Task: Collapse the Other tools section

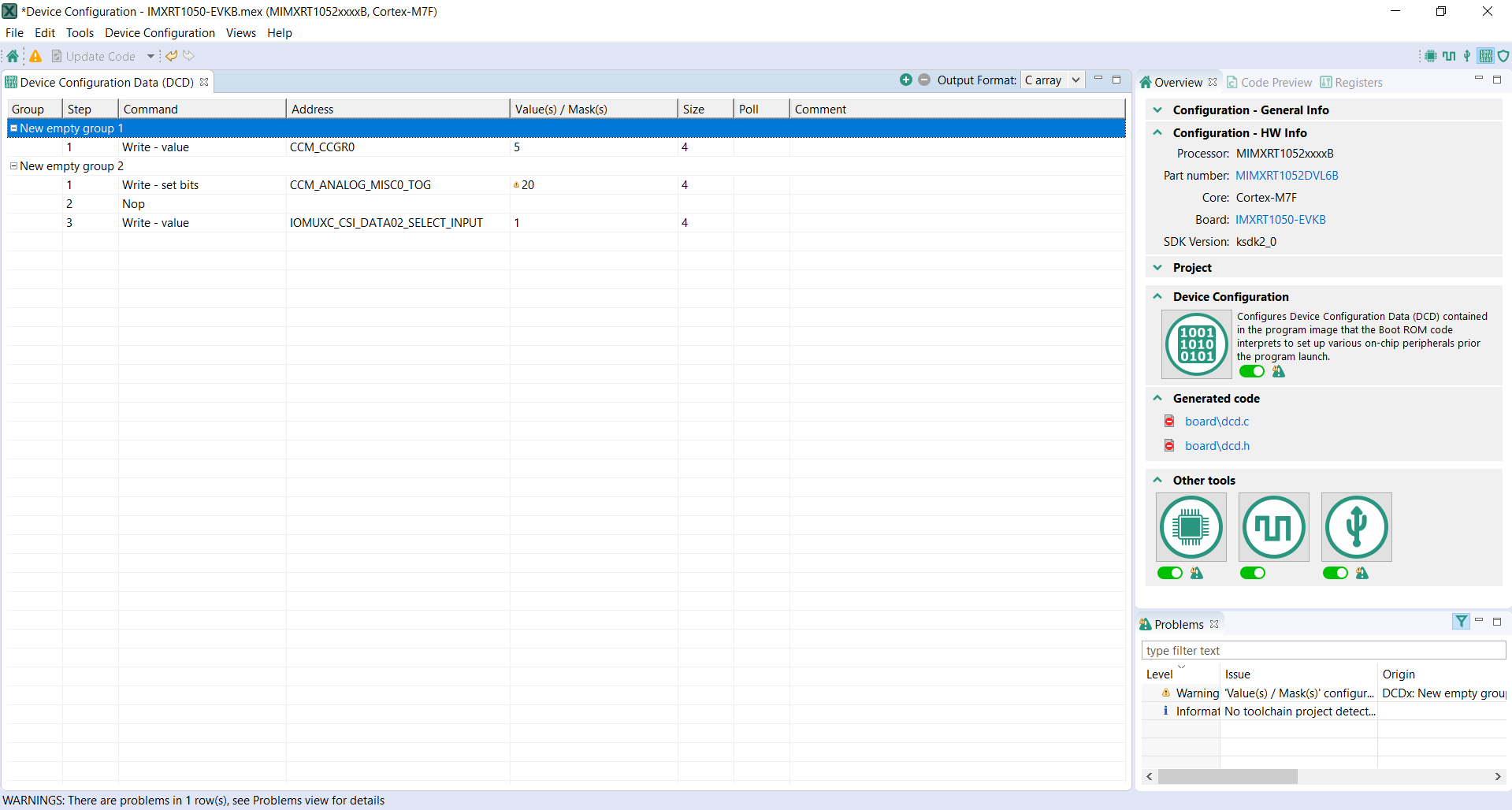Action: point(1157,480)
